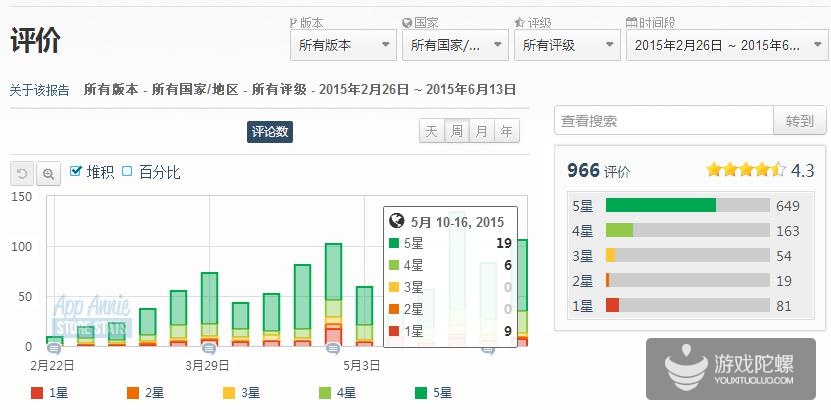
Task: Click the 转到 go button
Action: (x=799, y=121)
